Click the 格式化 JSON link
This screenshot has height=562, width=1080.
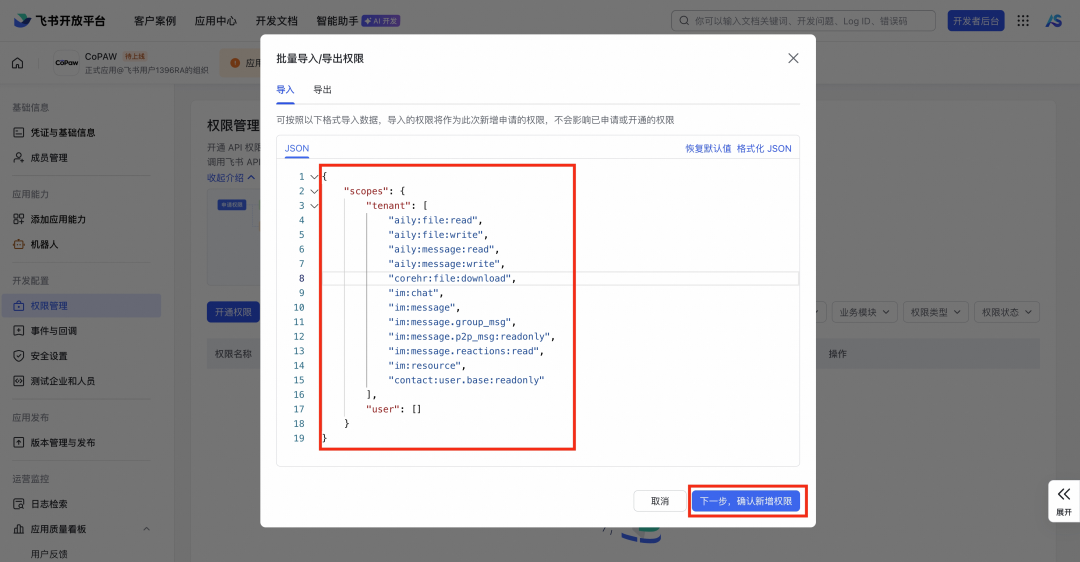point(764,148)
